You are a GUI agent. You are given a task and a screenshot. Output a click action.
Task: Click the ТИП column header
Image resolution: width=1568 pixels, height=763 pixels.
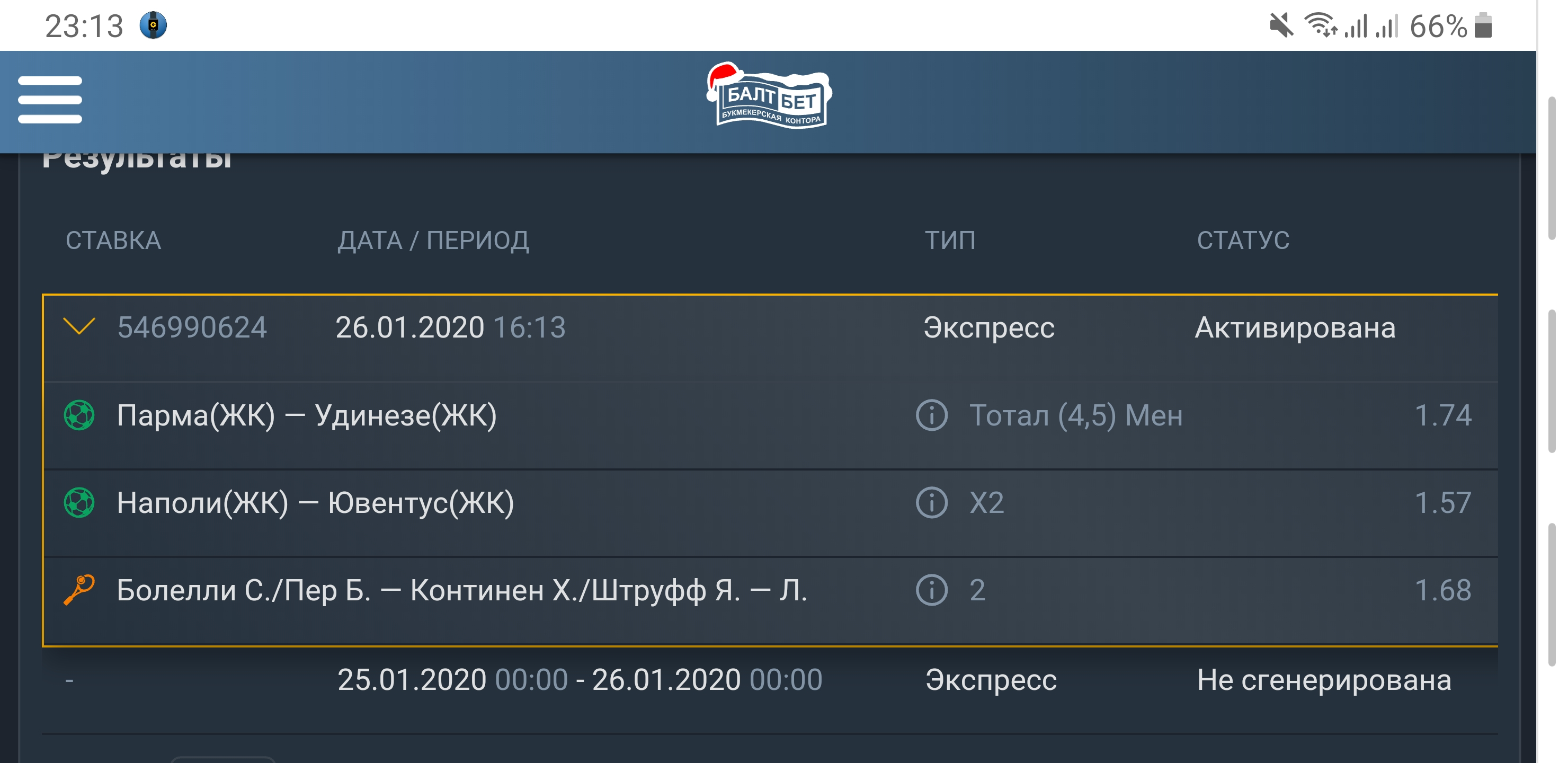(x=950, y=241)
